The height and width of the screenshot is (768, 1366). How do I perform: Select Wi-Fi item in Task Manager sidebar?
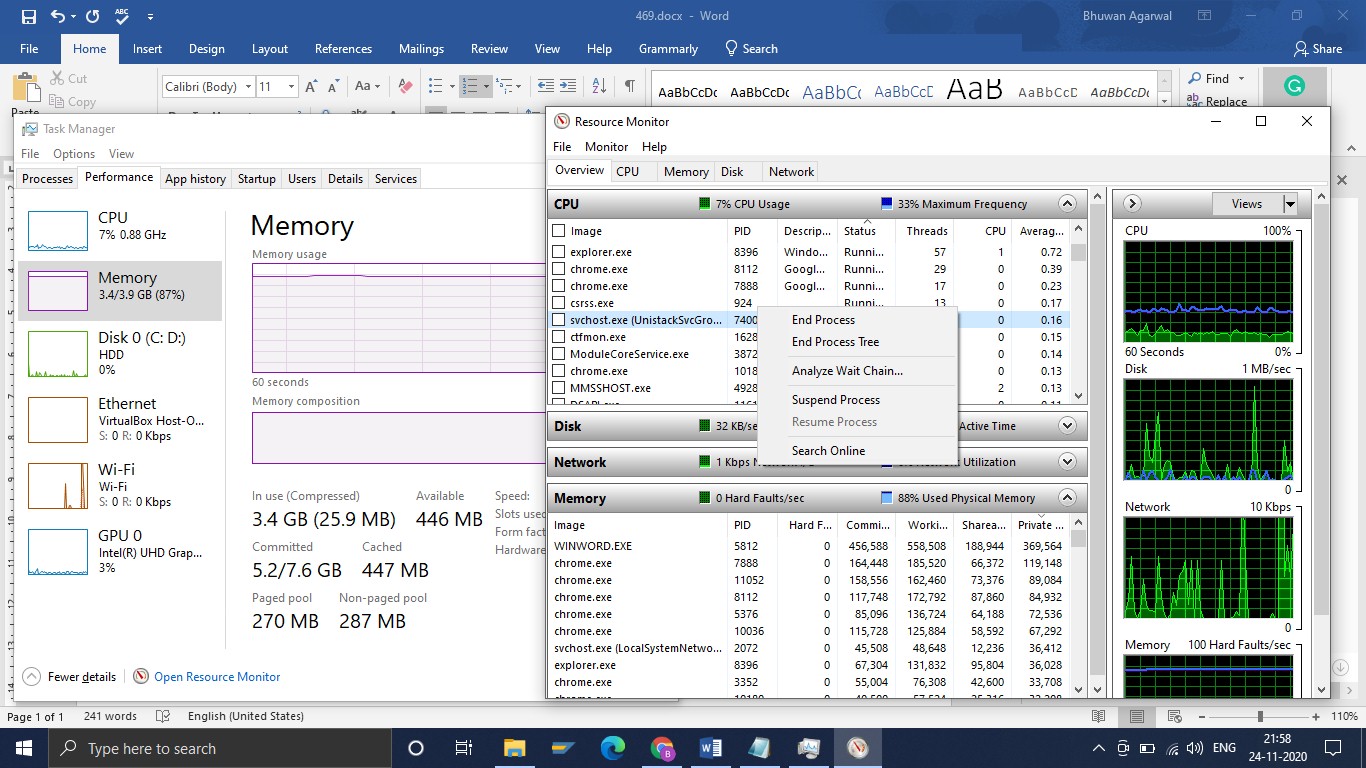coord(120,485)
